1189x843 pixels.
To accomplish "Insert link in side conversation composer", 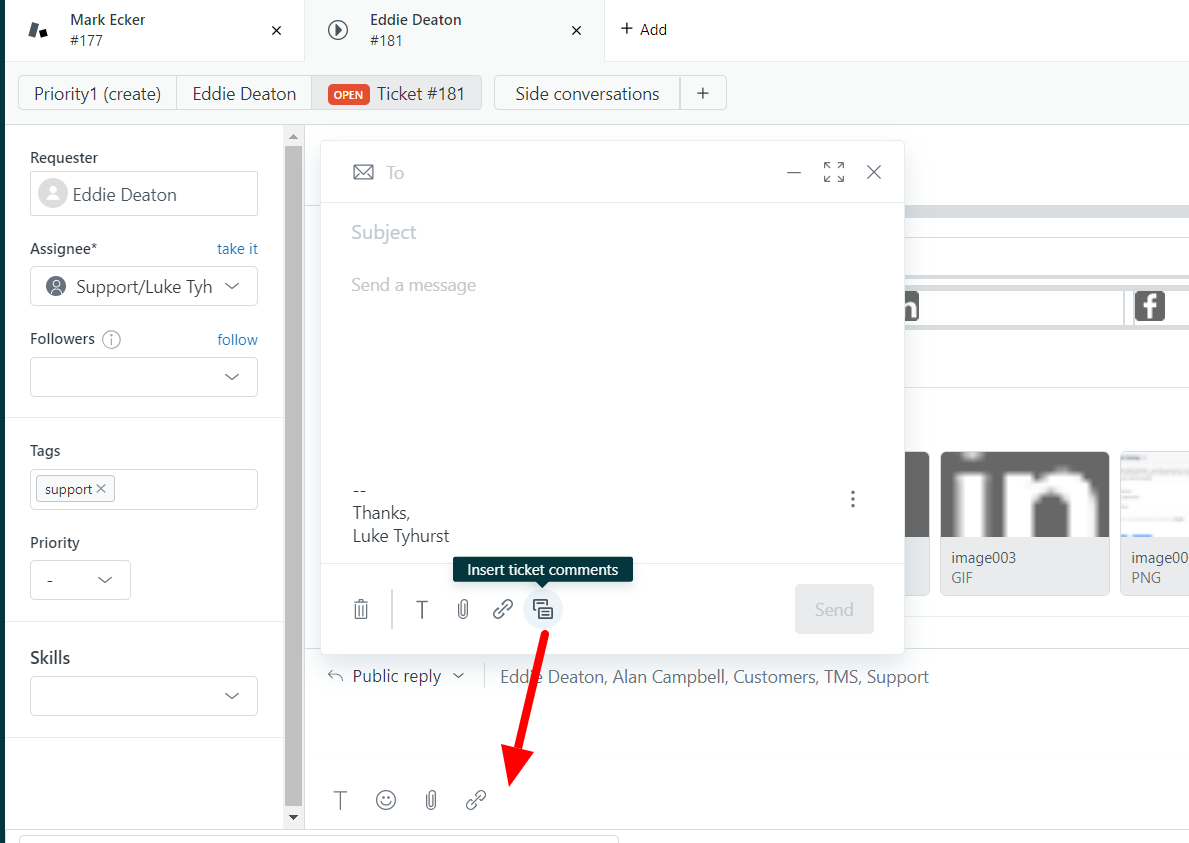I will tap(503, 609).
